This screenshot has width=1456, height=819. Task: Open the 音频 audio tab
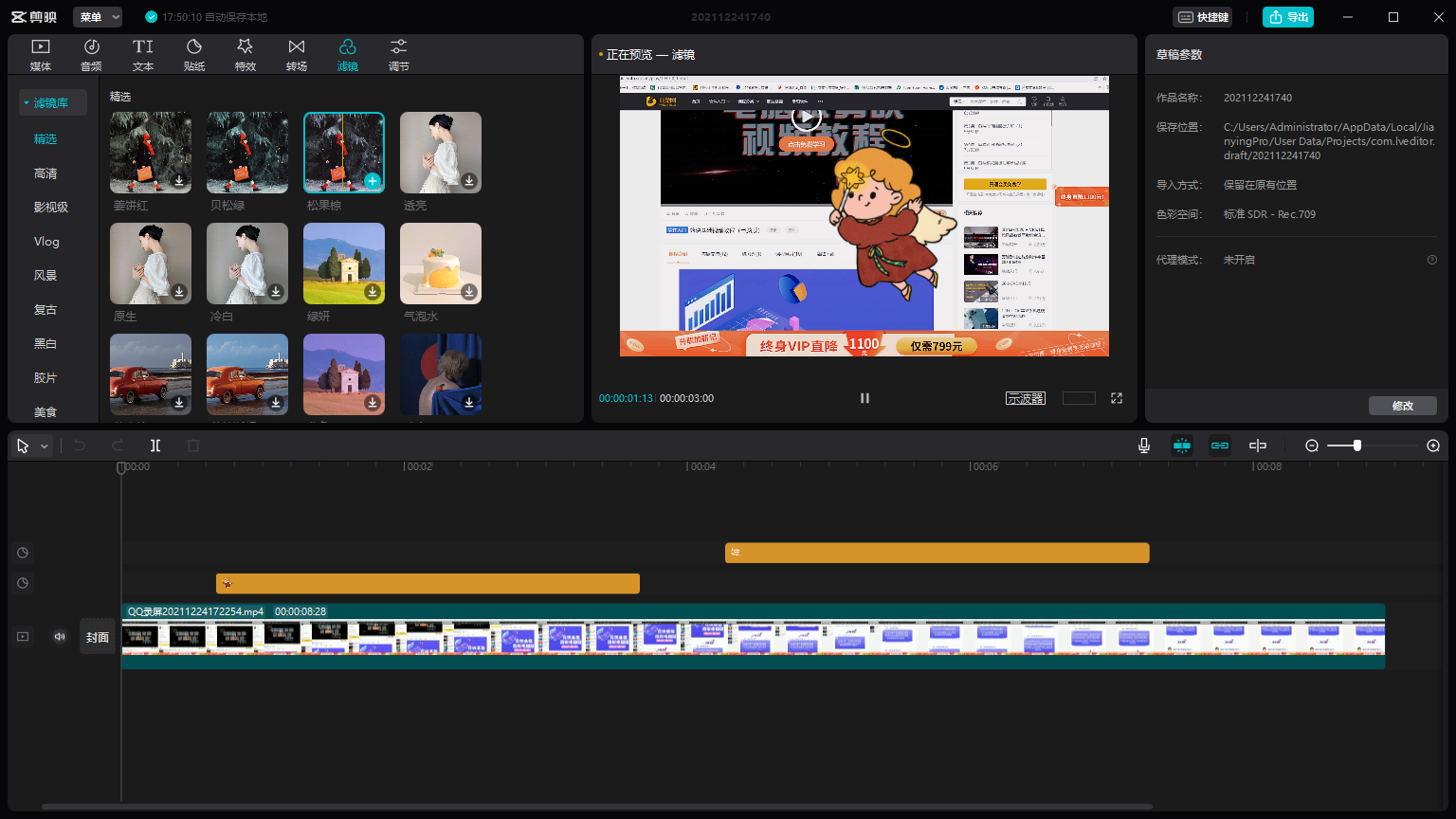coord(92,55)
